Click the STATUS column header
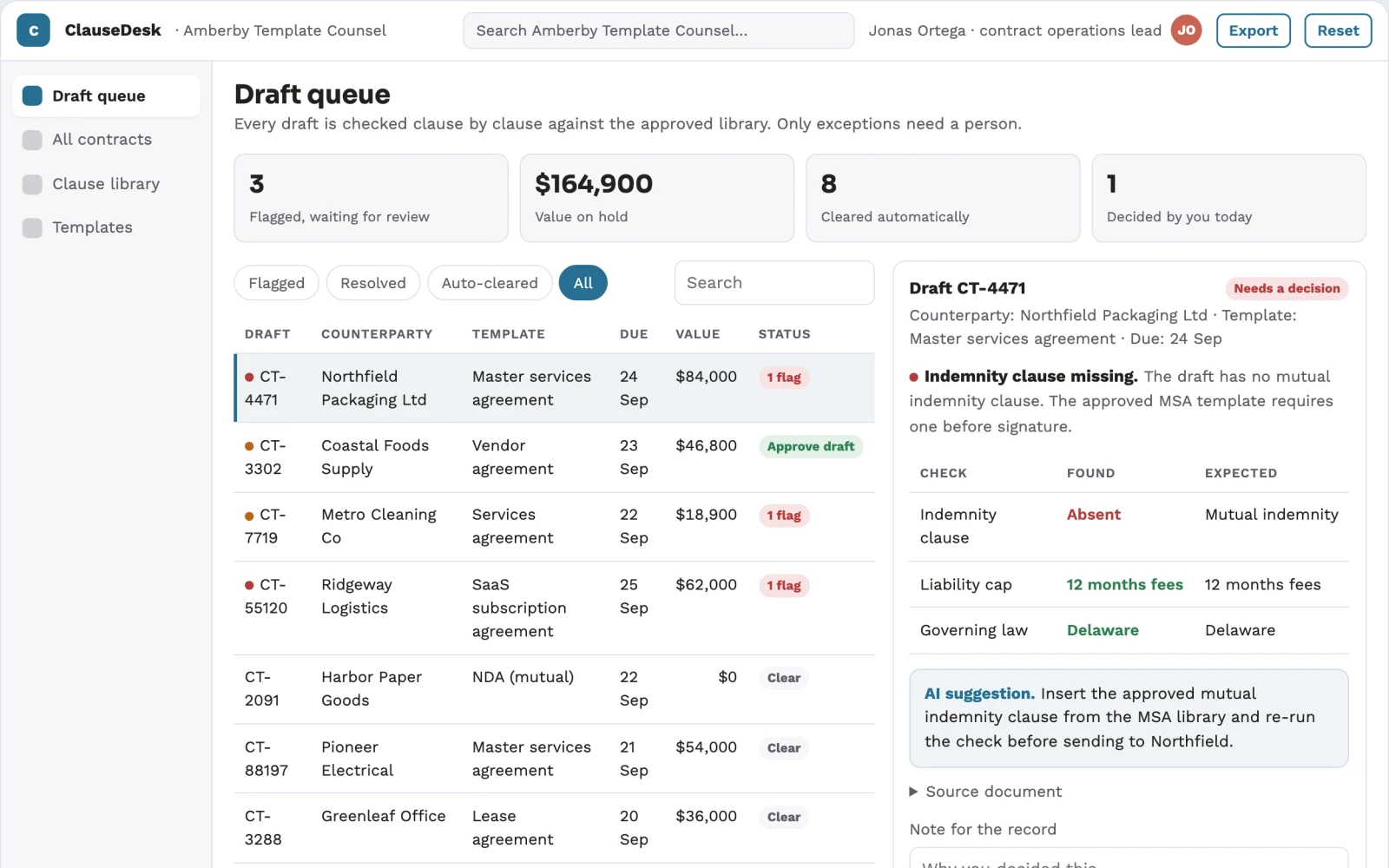Image resolution: width=1389 pixels, height=868 pixels. point(785,334)
